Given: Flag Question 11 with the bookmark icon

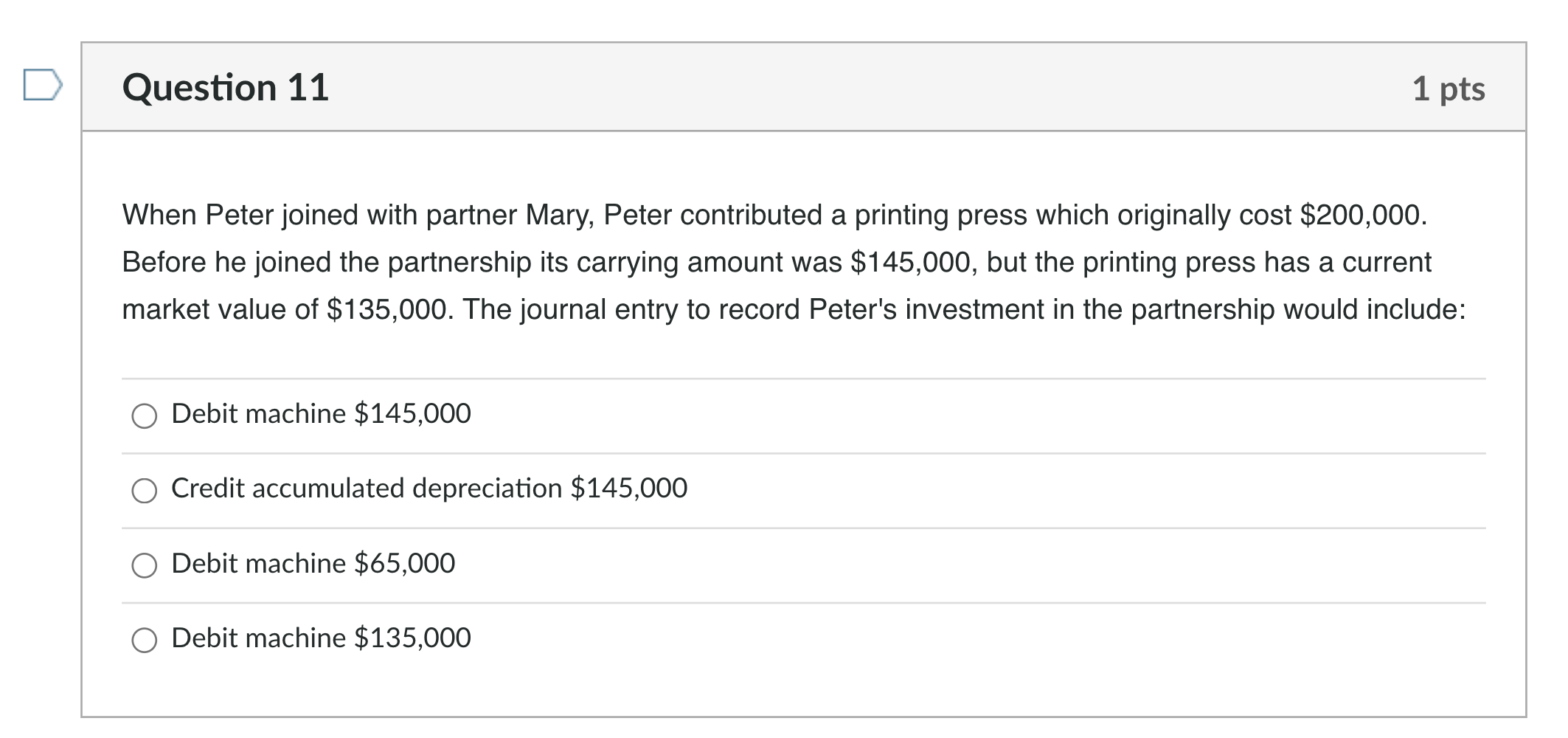Looking at the screenshot, I should [x=42, y=84].
